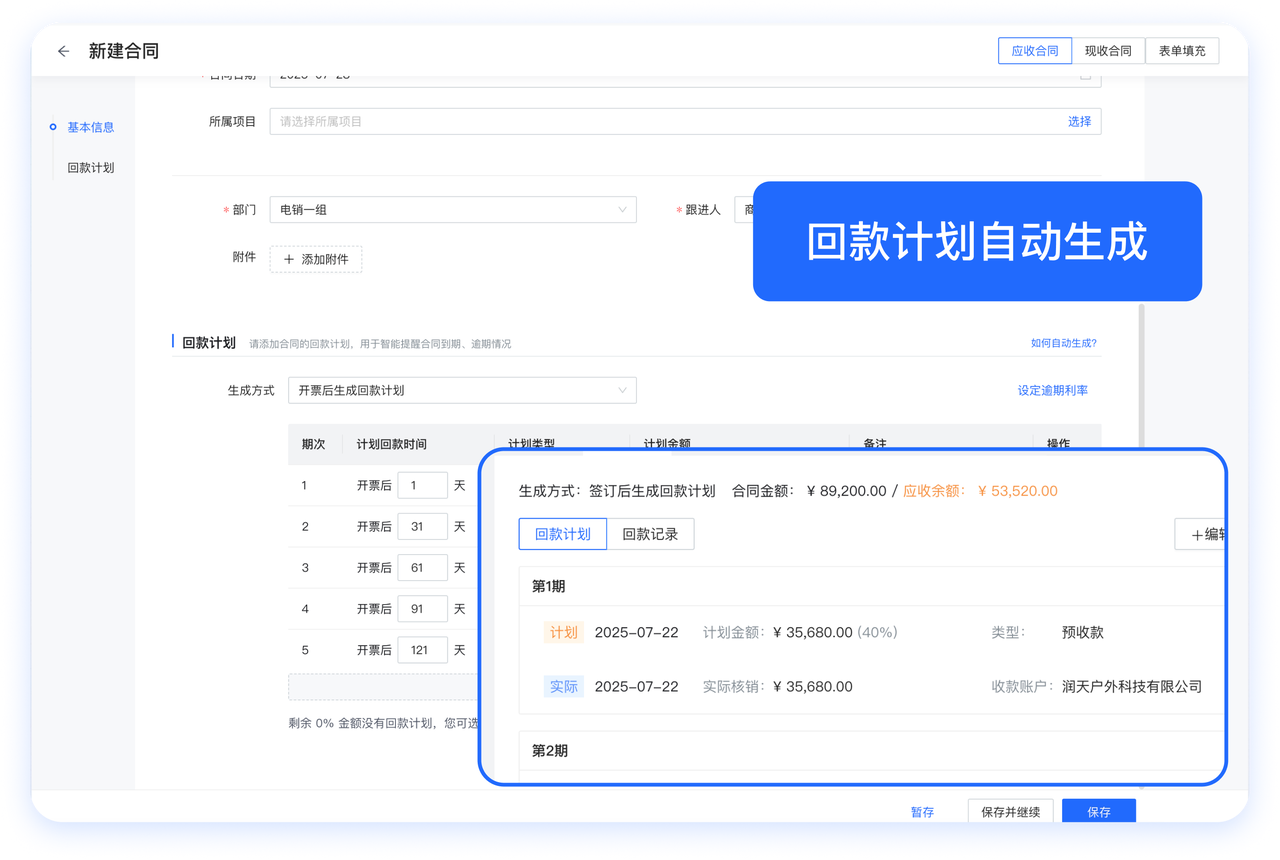Open 基本信息 section in sidebar

[90, 127]
